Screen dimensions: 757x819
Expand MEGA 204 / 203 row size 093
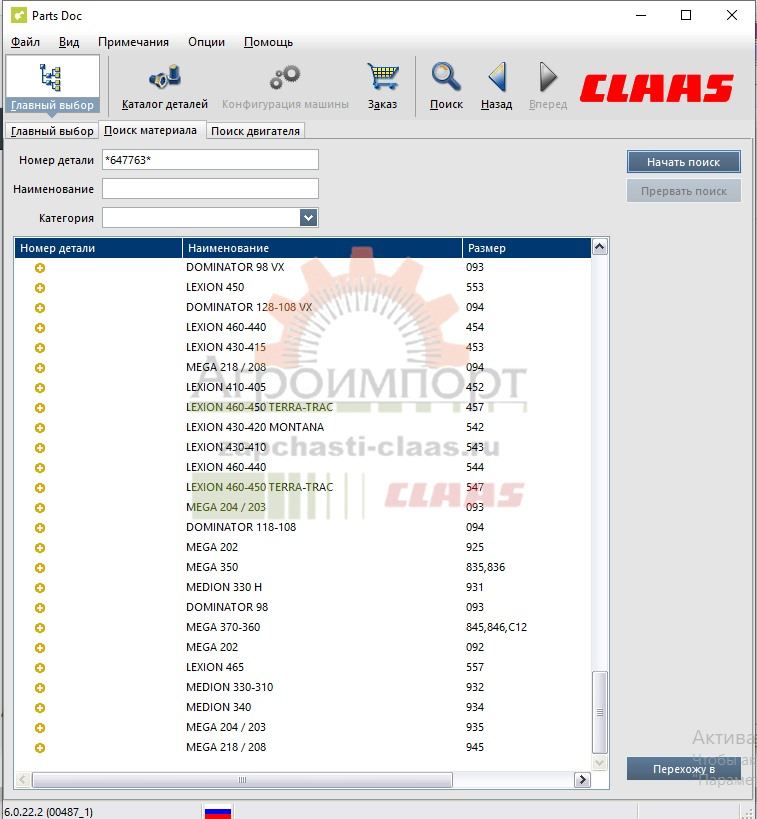pos(40,508)
